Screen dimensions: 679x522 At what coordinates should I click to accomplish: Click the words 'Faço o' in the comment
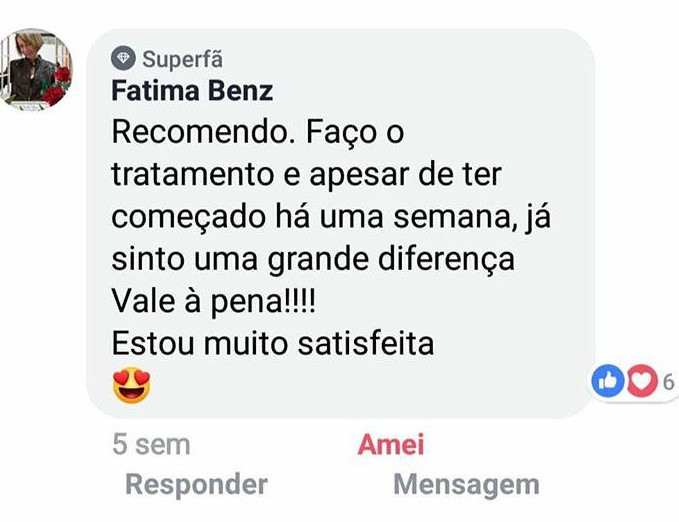(355, 133)
